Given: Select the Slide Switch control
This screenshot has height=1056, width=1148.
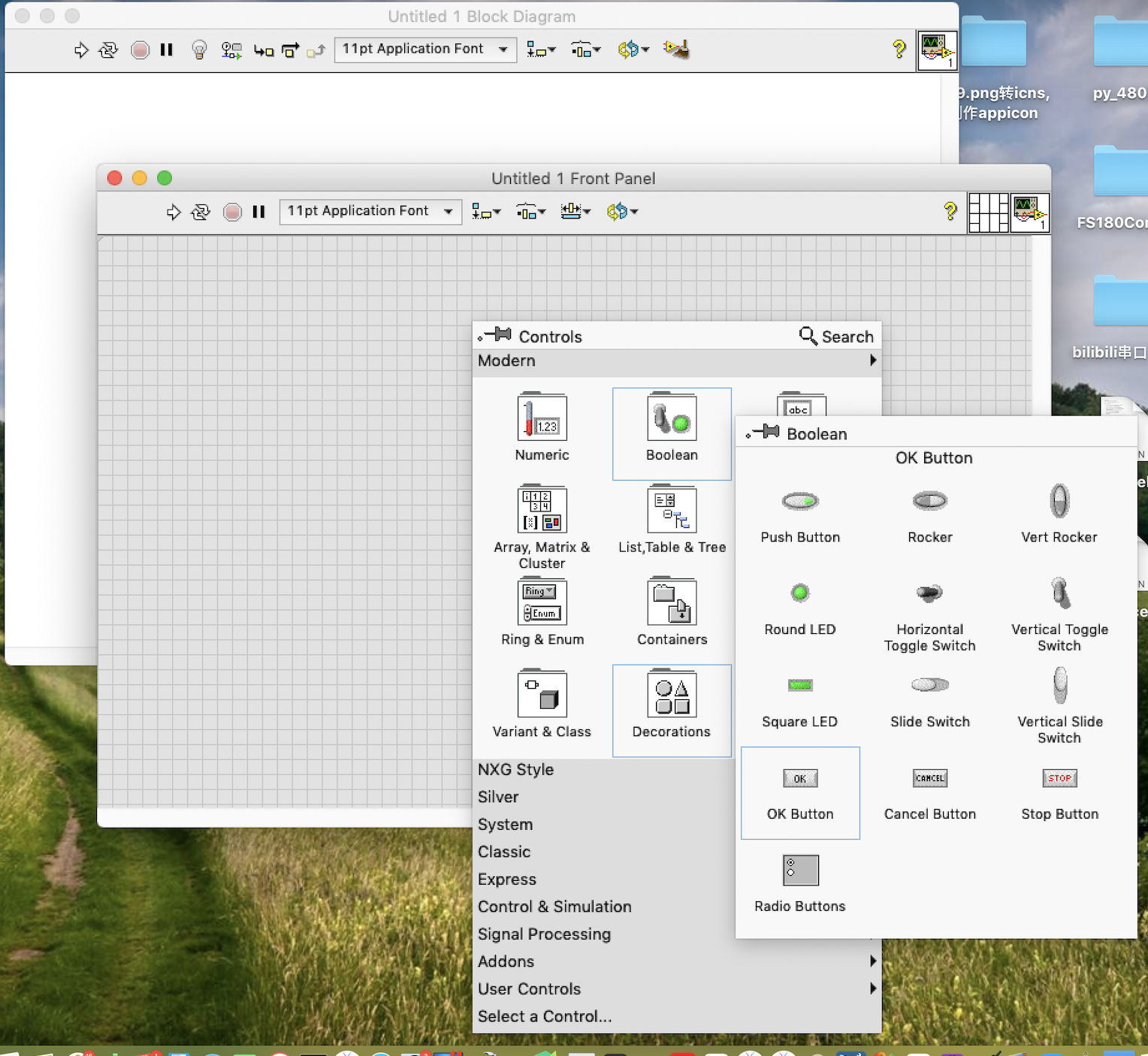Looking at the screenshot, I should click(929, 685).
